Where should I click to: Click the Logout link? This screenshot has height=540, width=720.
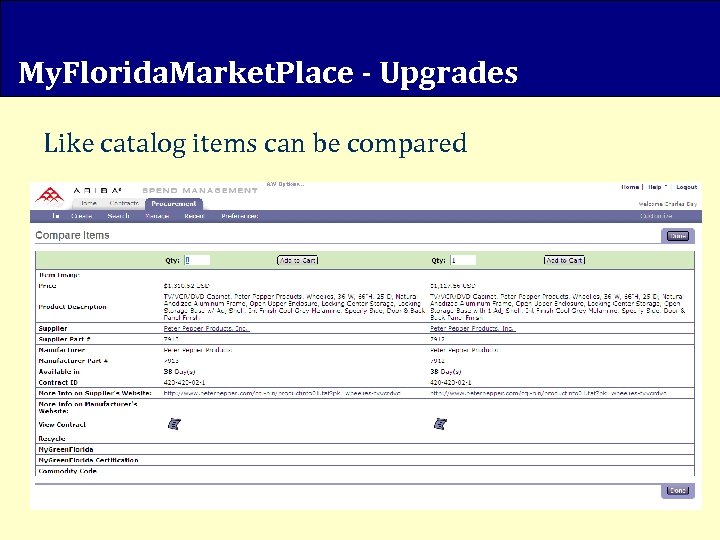(x=686, y=187)
